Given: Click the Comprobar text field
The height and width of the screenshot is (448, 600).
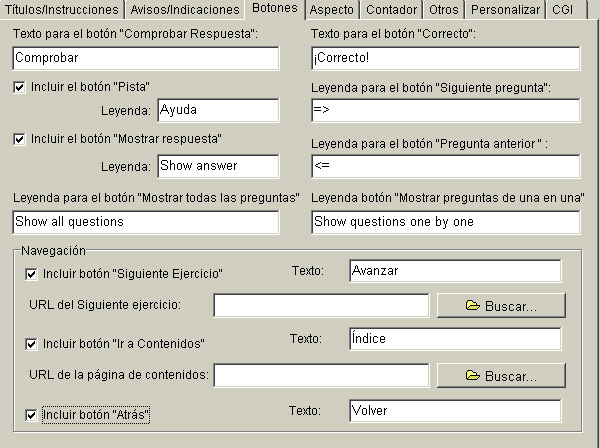Looking at the screenshot, I should coord(146,59).
